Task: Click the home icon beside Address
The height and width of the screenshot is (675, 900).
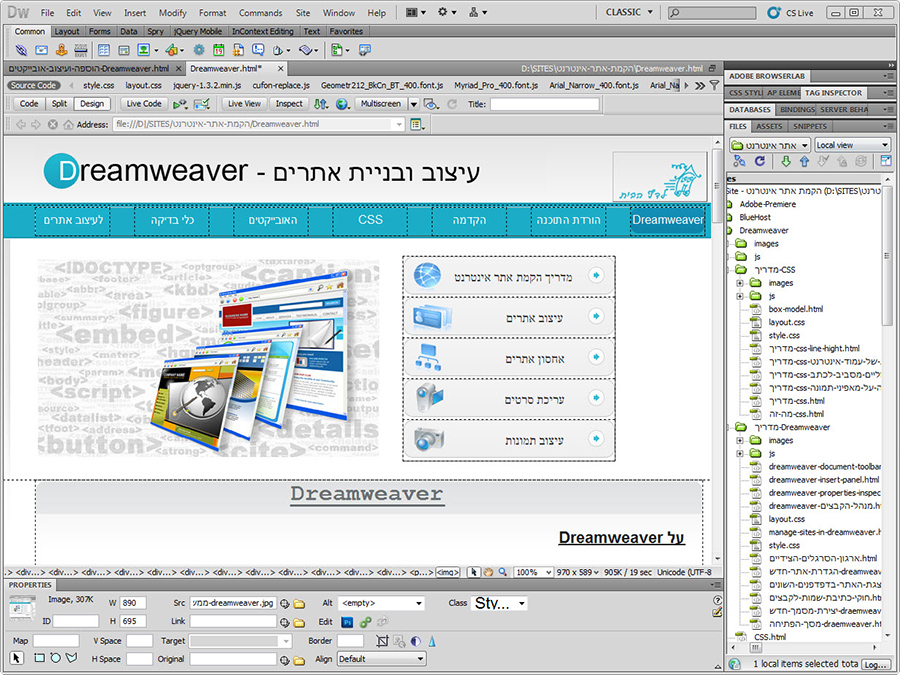Action: (68, 124)
